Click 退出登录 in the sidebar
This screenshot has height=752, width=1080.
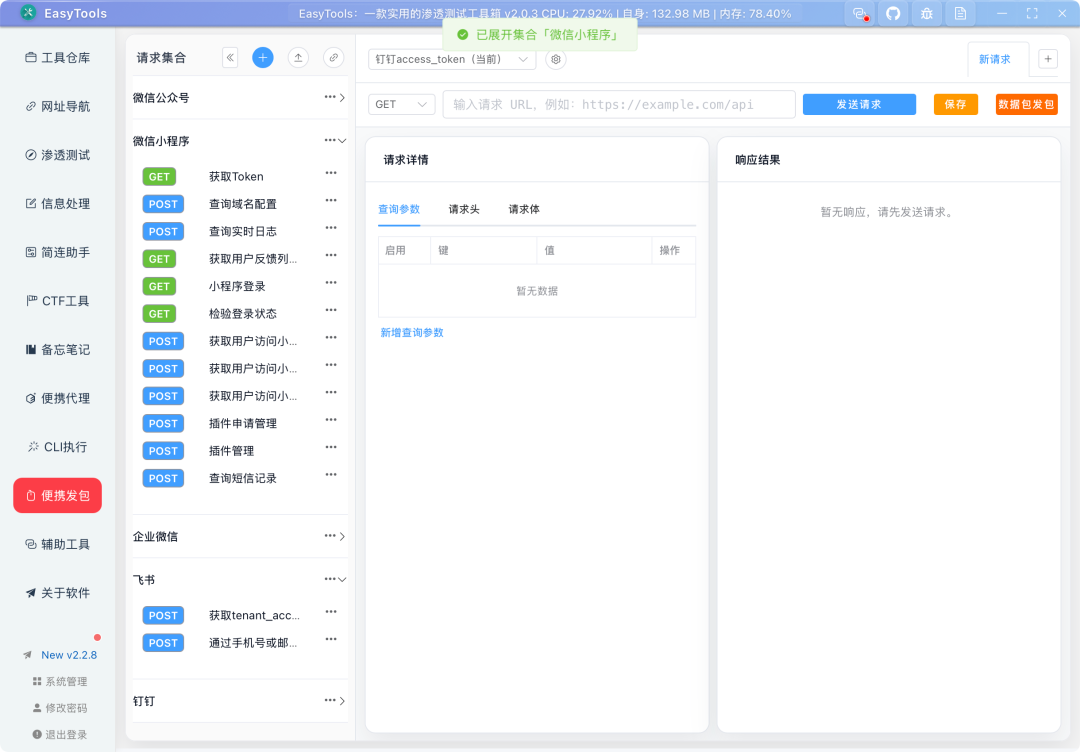pos(60,735)
